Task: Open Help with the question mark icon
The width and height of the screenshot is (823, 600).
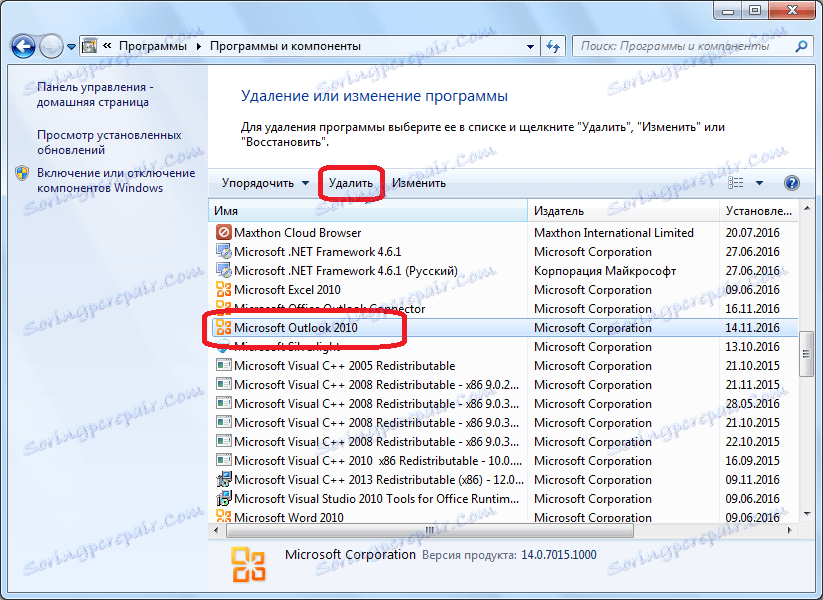Action: coord(792,183)
